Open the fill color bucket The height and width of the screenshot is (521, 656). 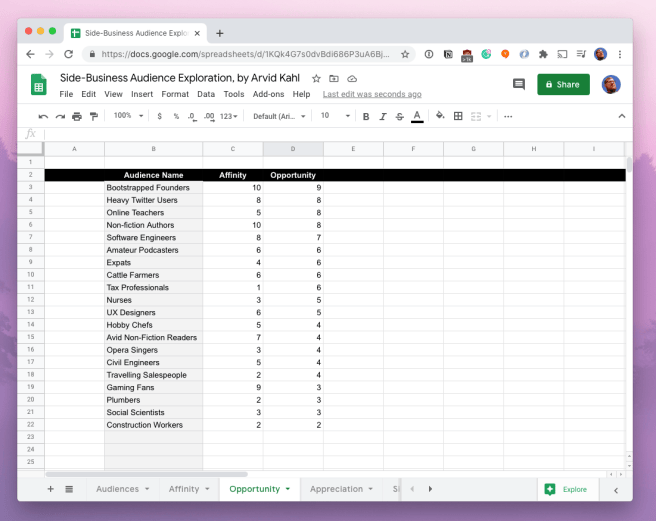[x=440, y=115]
